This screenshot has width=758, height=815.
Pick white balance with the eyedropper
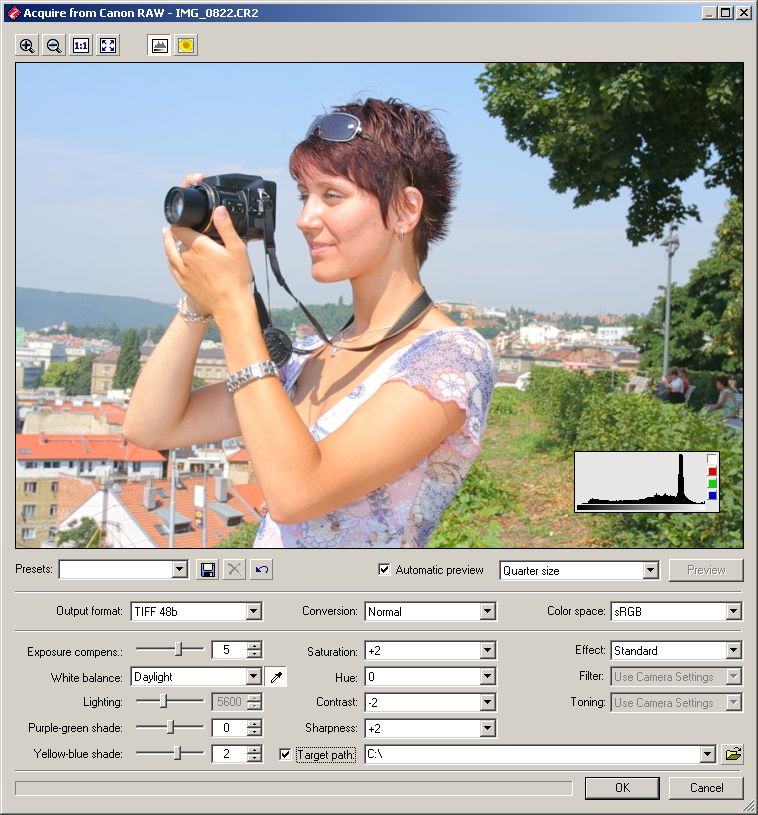coord(277,677)
